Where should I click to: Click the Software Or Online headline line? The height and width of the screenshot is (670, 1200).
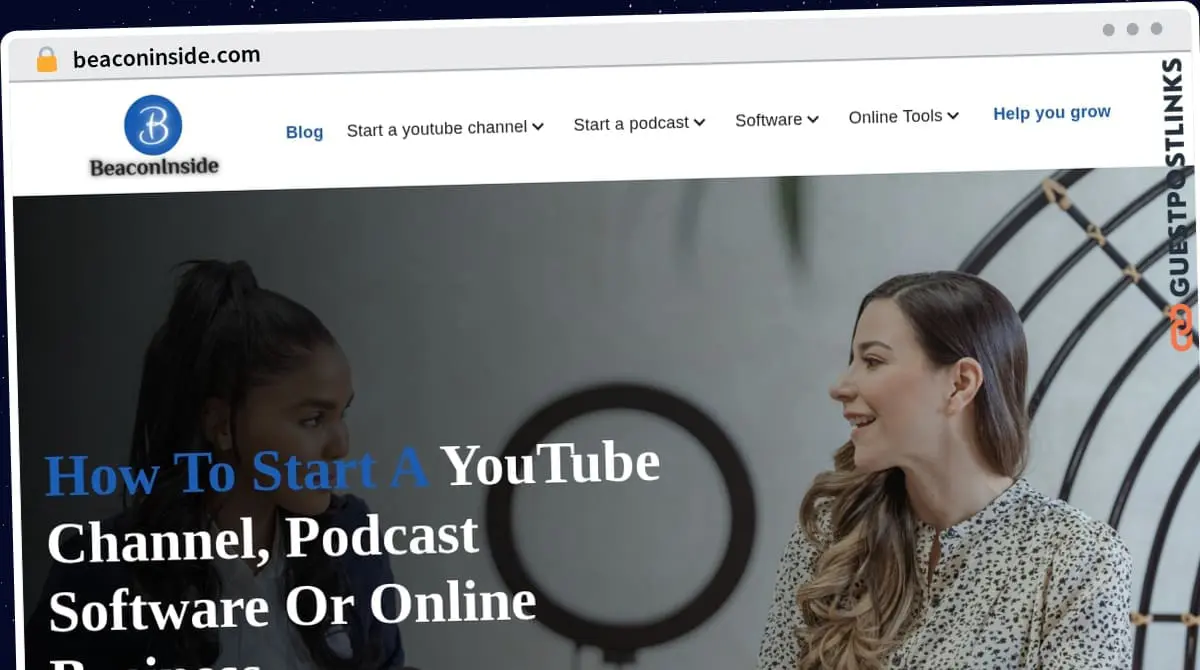point(292,607)
